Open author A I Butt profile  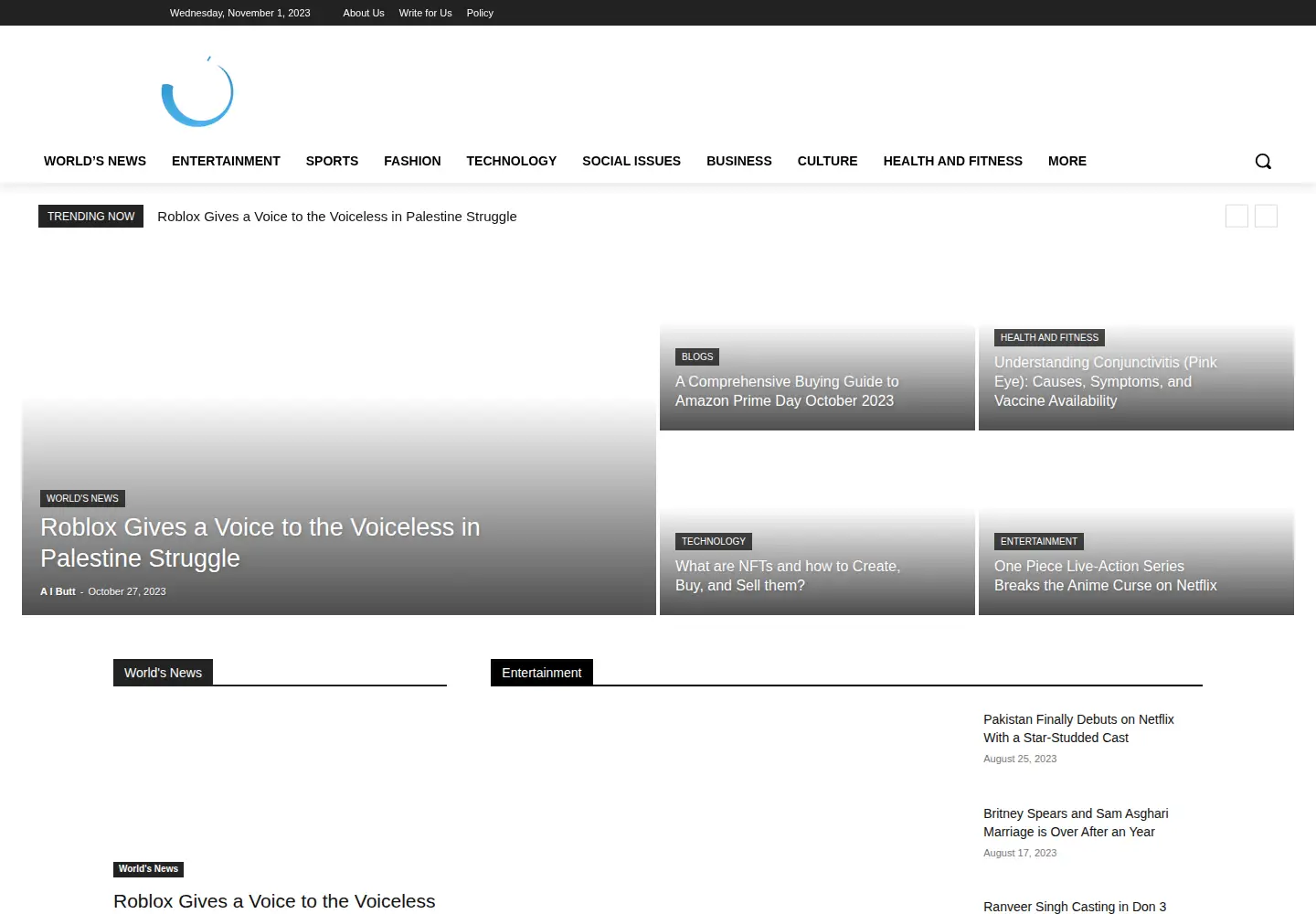tap(58, 591)
